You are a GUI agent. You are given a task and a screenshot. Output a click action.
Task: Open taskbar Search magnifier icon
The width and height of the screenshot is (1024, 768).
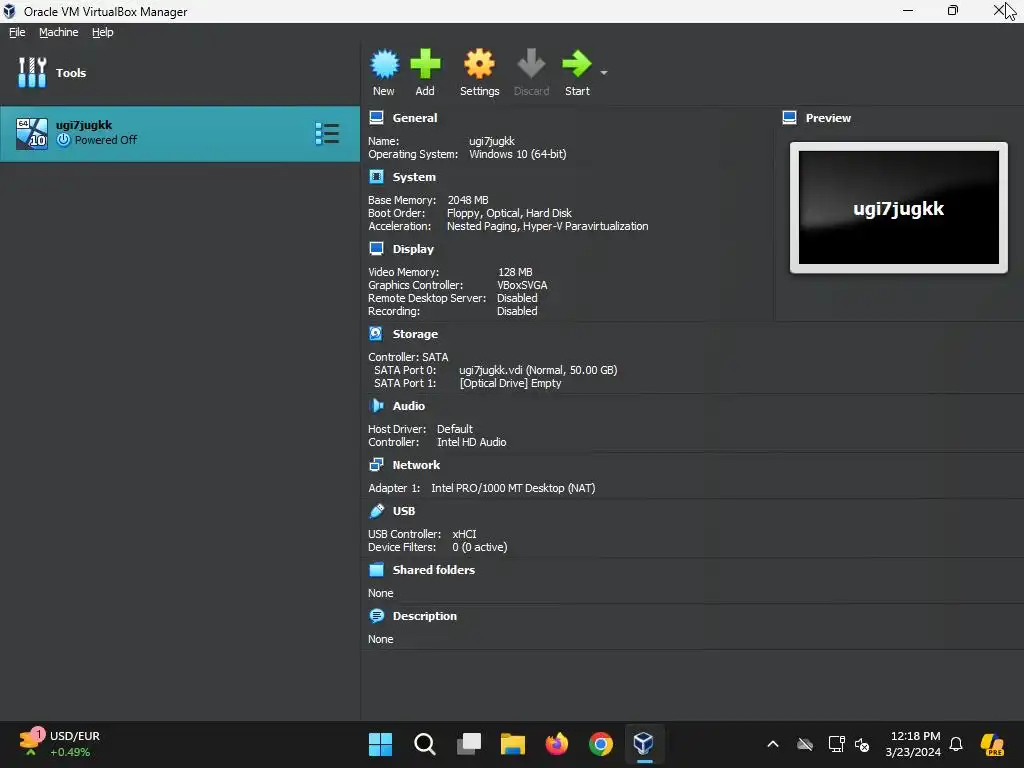point(424,744)
